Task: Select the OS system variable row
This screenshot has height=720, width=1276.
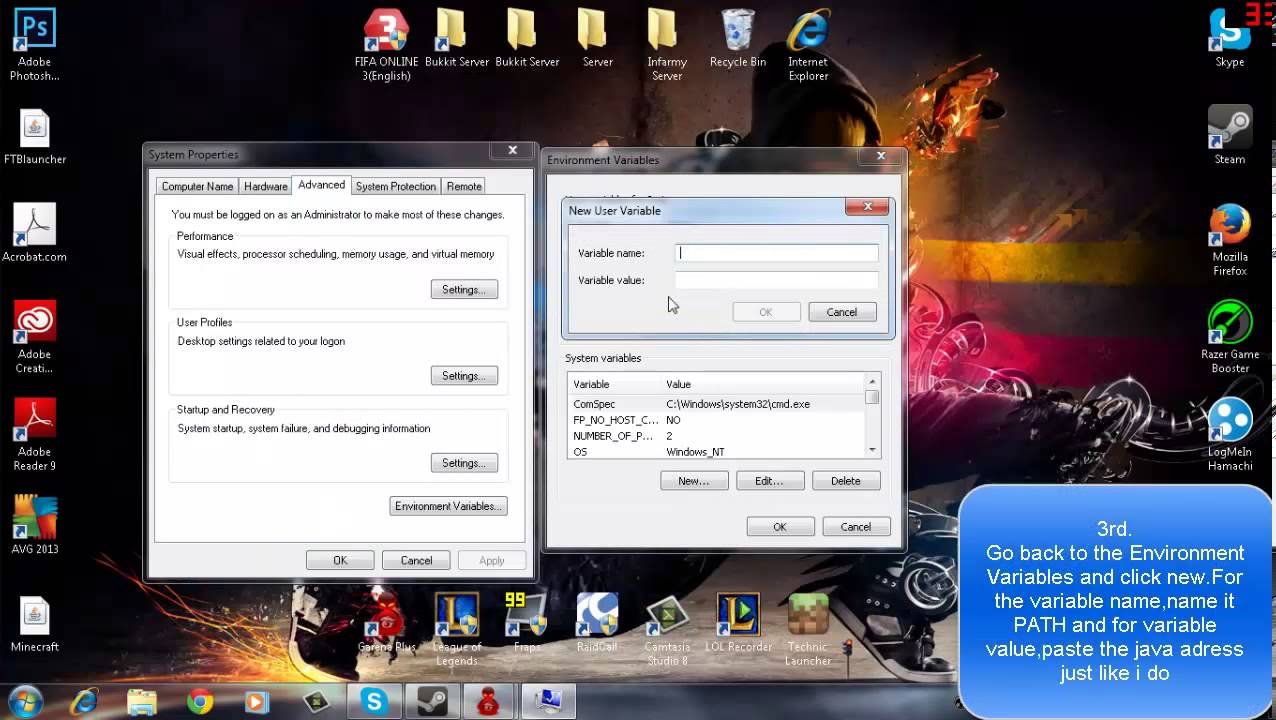Action: pyautogui.click(x=716, y=452)
